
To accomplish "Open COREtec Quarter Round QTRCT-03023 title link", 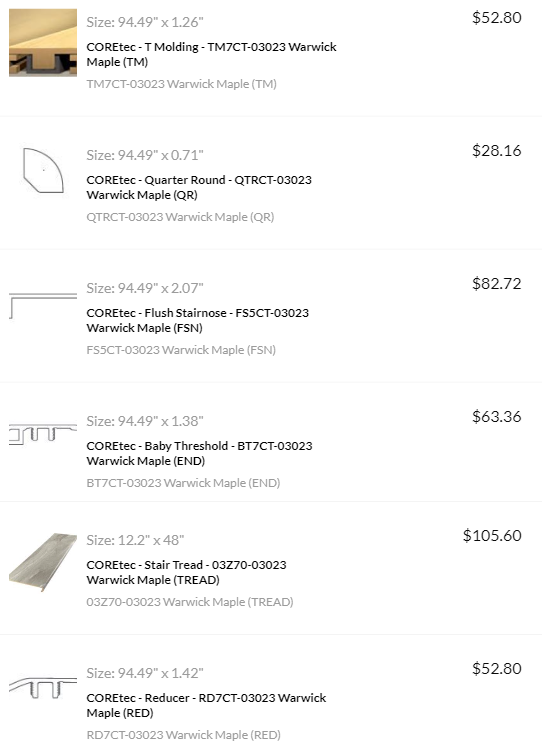I will click(199, 187).
